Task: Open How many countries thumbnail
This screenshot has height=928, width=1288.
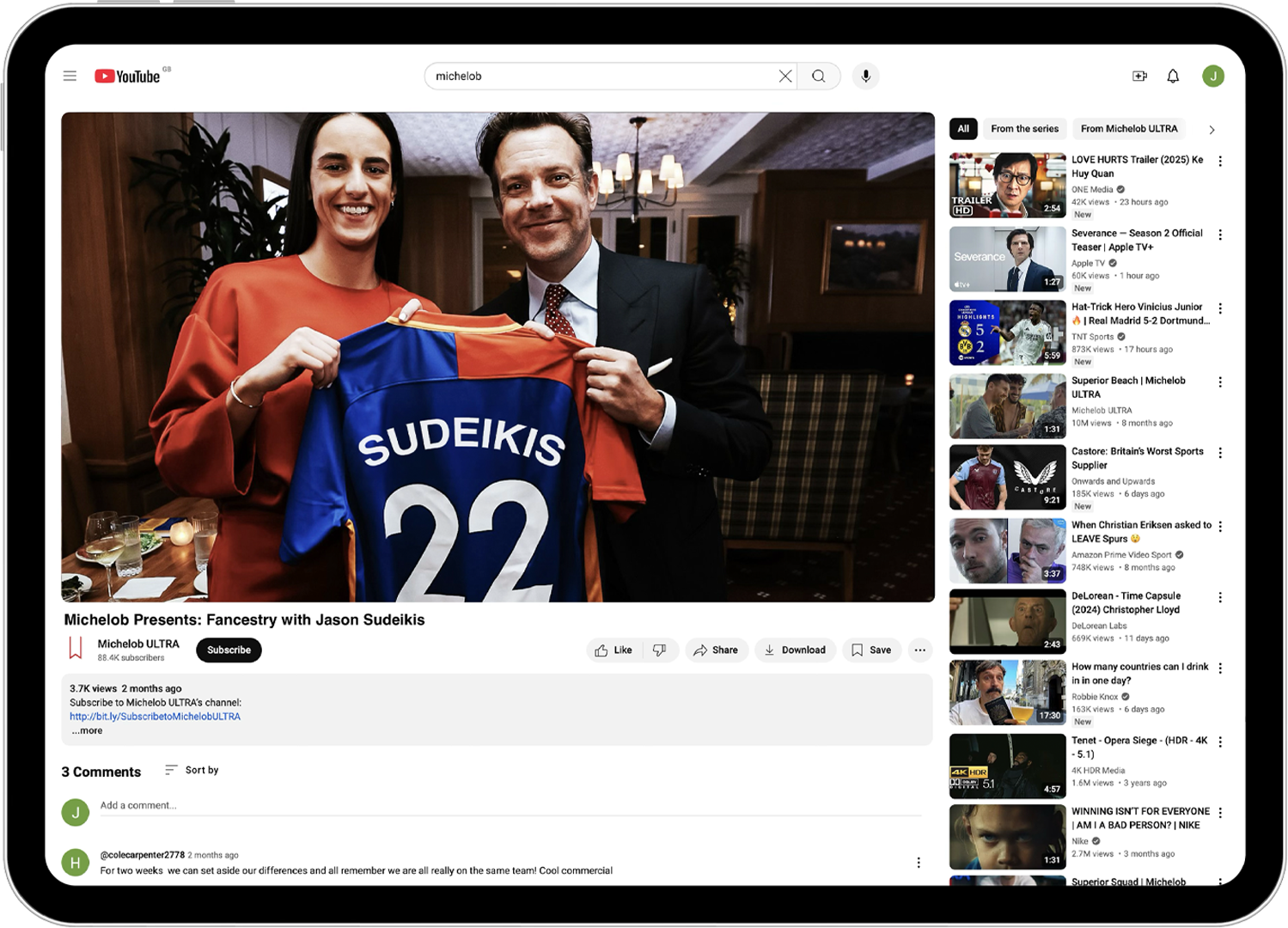Action: tap(1008, 693)
